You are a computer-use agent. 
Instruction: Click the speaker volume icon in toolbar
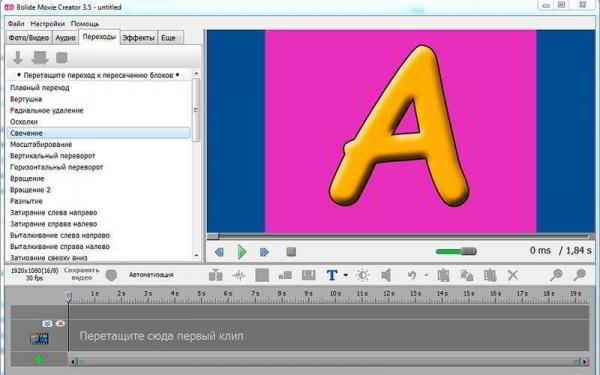pyautogui.click(x=386, y=275)
